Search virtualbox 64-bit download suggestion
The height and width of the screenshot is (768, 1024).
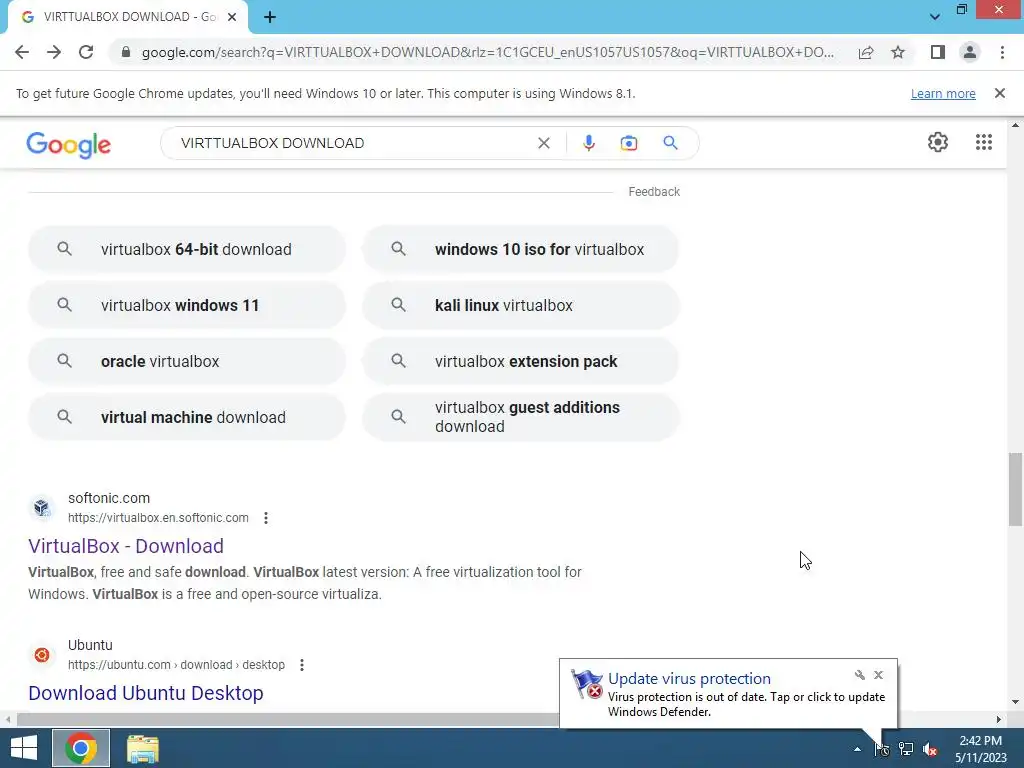click(x=187, y=249)
